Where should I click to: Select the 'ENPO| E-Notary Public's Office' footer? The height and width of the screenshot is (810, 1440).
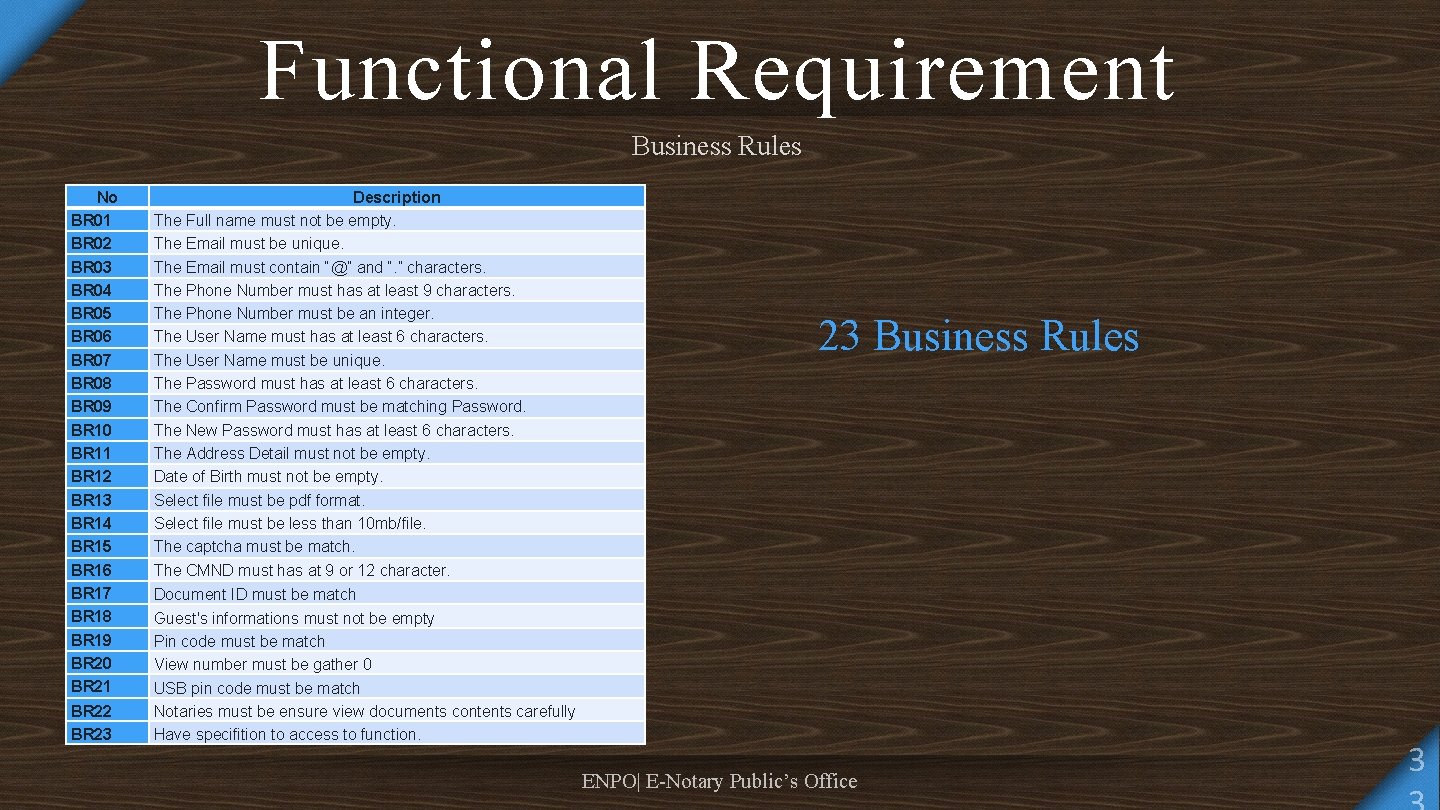(719, 781)
